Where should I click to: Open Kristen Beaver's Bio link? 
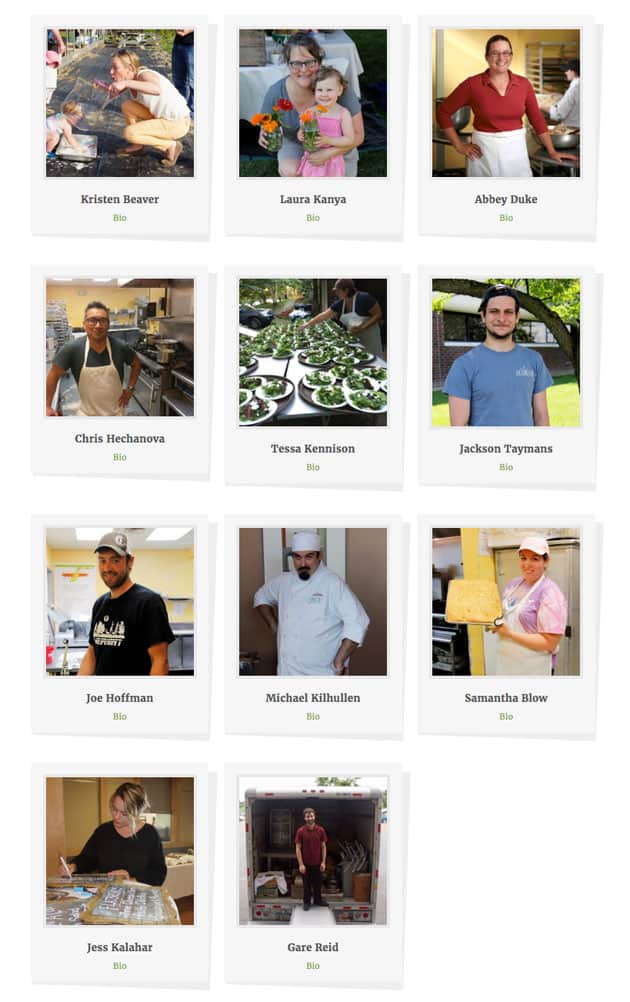coord(119,218)
